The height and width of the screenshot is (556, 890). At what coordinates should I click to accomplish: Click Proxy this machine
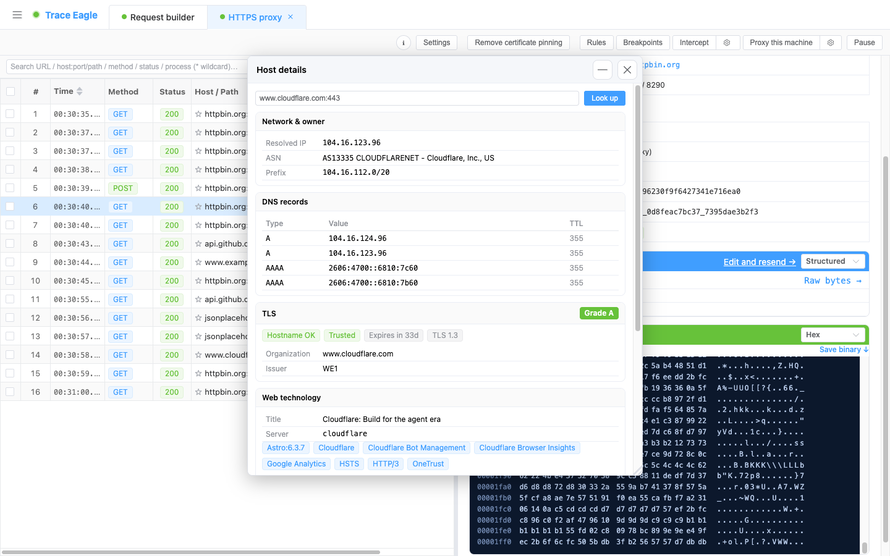(781, 43)
